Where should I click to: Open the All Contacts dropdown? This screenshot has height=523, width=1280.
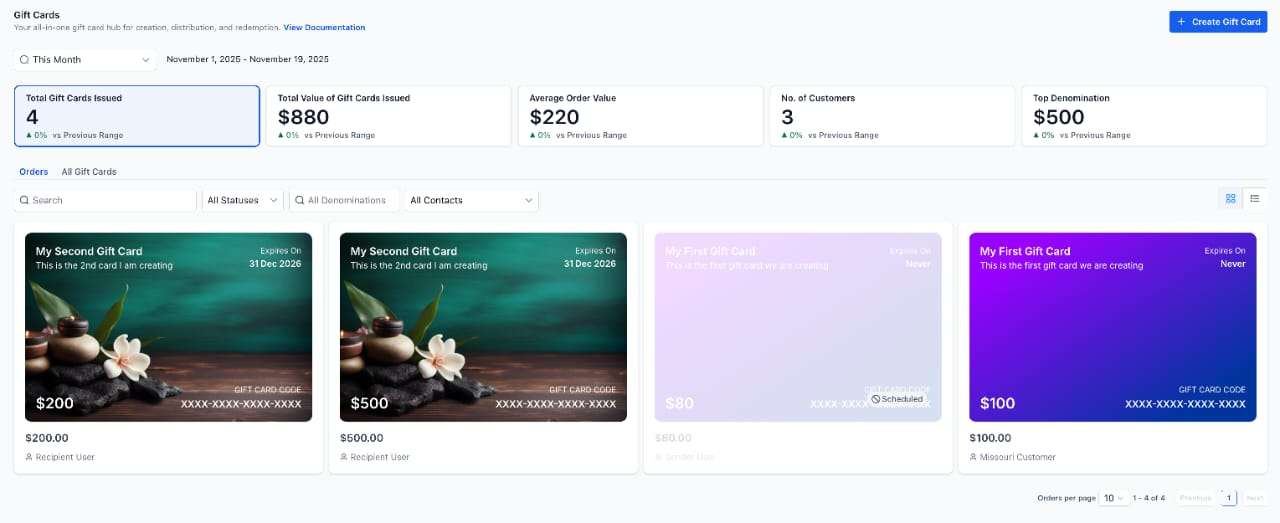pos(472,200)
